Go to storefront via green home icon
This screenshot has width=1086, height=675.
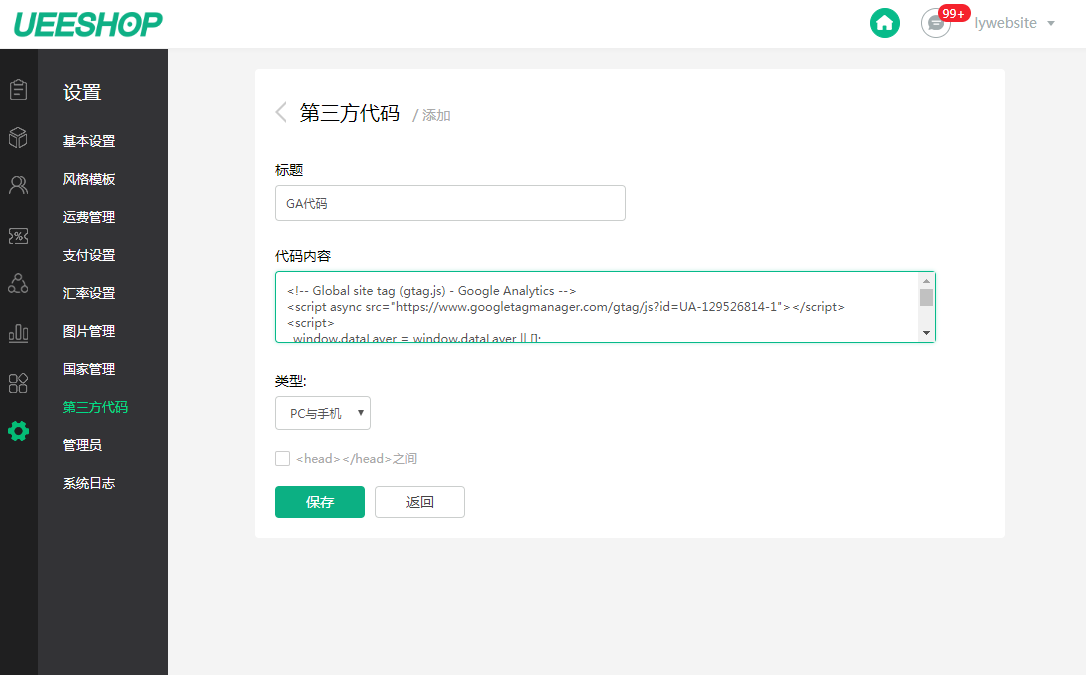(884, 23)
